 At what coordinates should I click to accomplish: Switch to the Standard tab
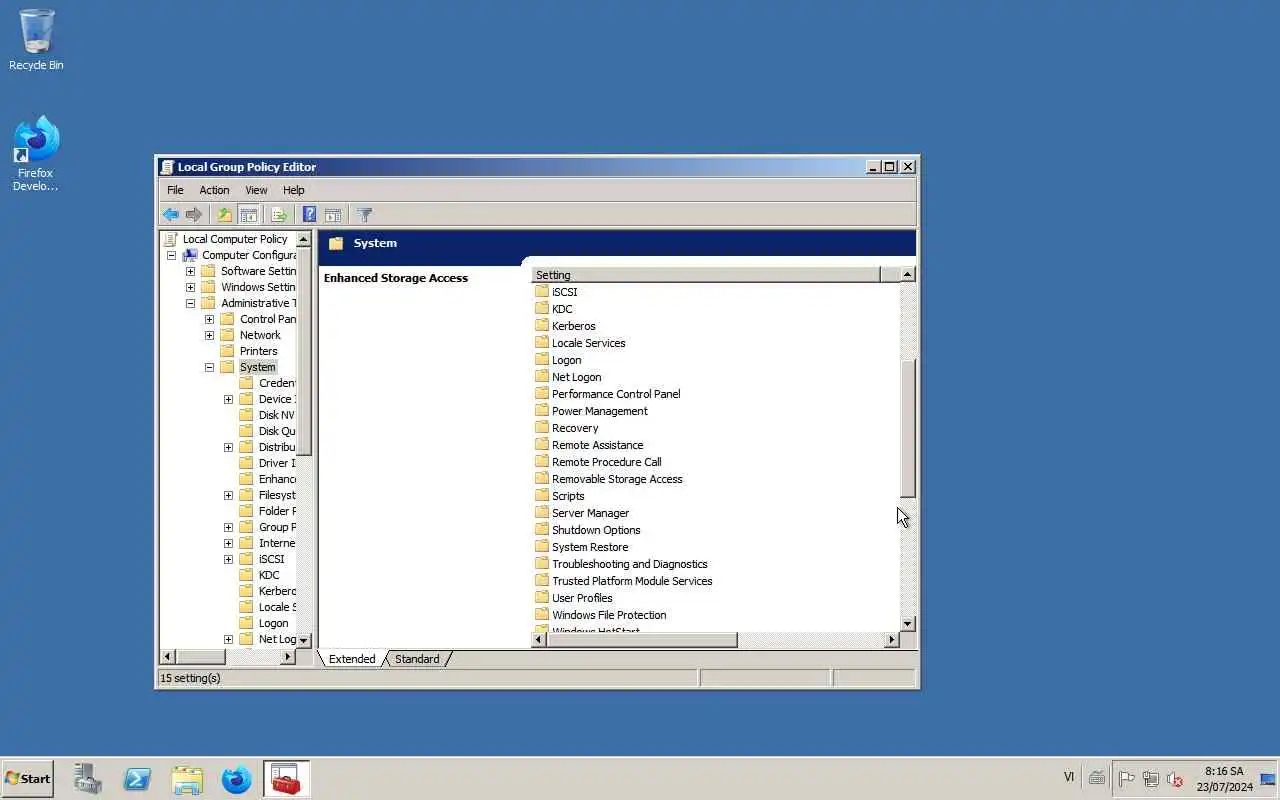coord(417,659)
